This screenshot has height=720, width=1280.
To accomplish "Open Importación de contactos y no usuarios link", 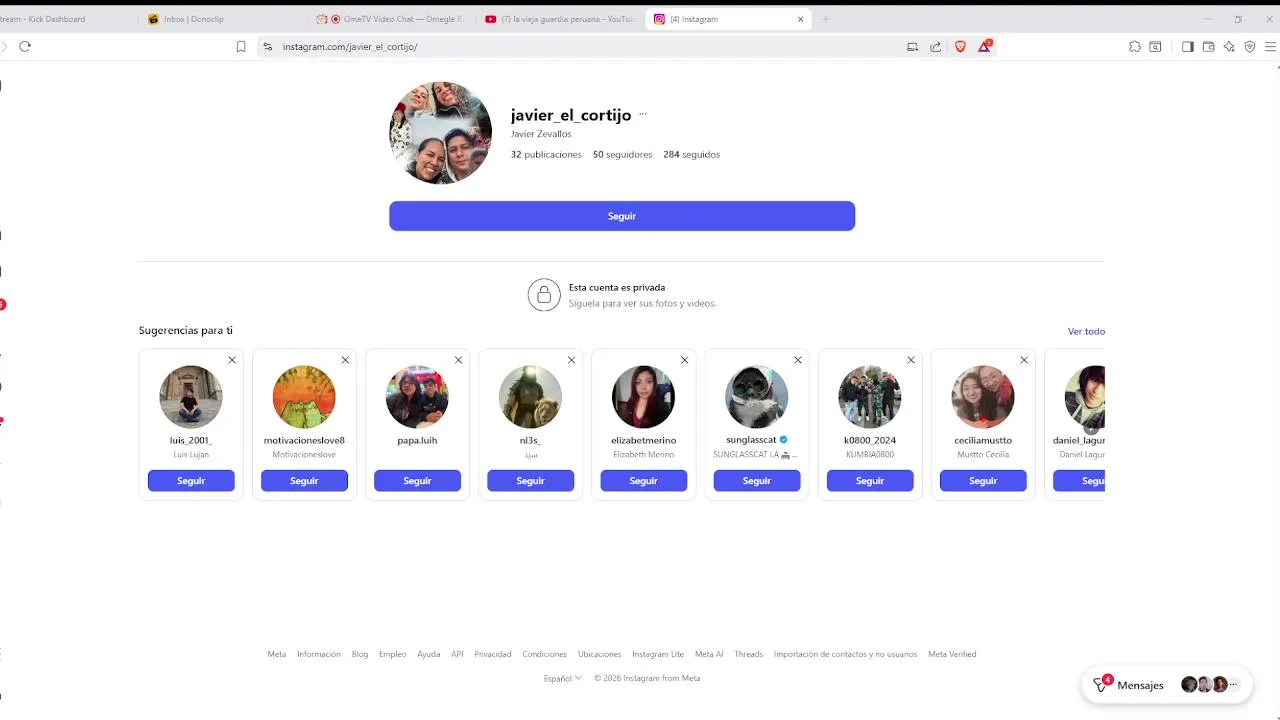I will tap(845, 654).
